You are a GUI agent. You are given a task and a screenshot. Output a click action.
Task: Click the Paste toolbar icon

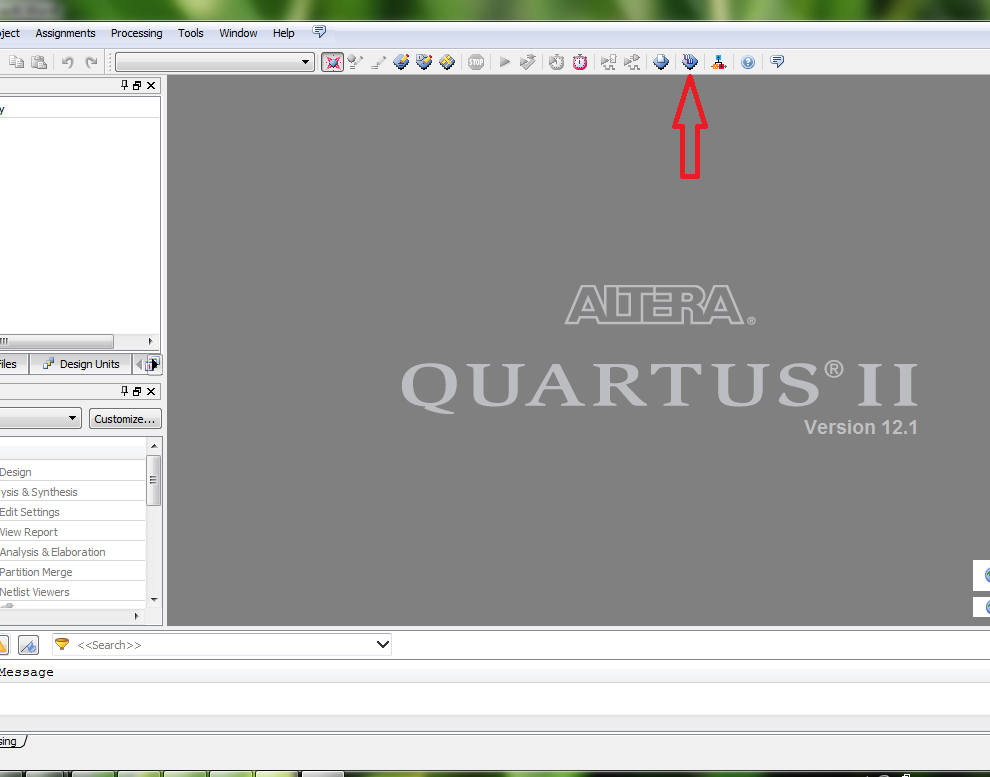(x=39, y=62)
